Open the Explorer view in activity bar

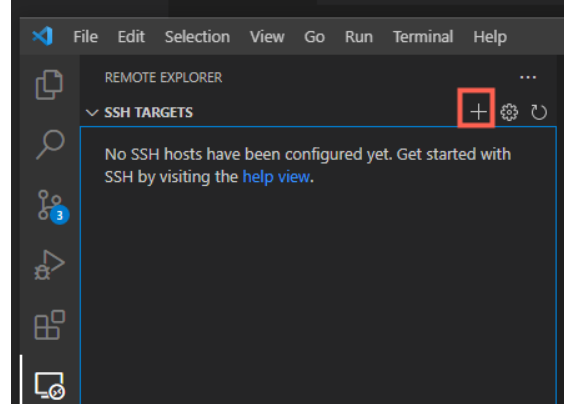point(50,85)
